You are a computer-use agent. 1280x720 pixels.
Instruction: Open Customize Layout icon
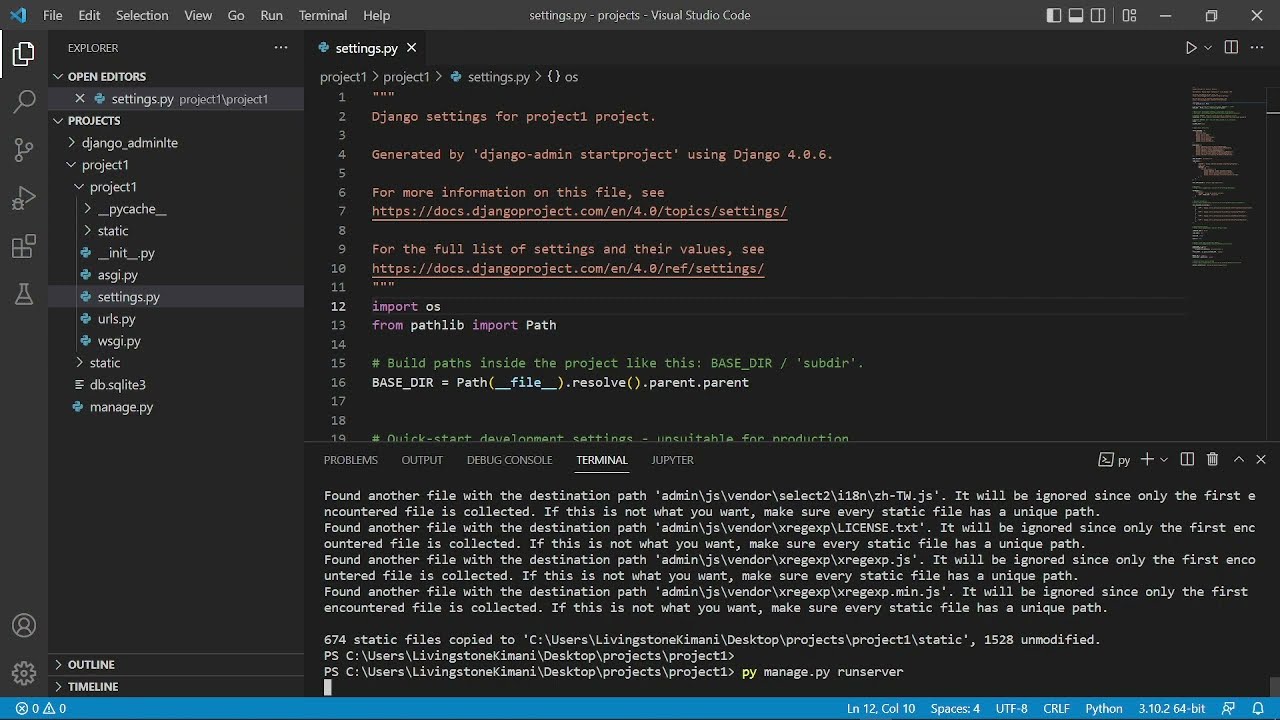pyautogui.click(x=1129, y=15)
